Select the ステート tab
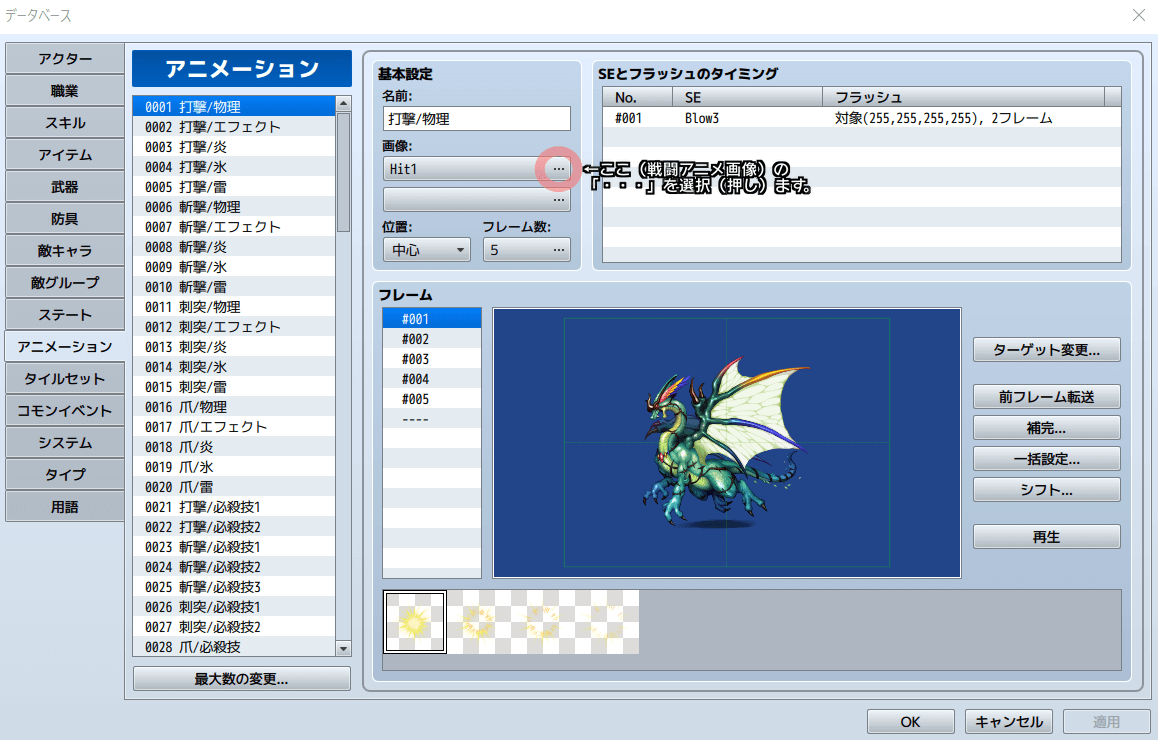The height and width of the screenshot is (740, 1158). (65, 315)
